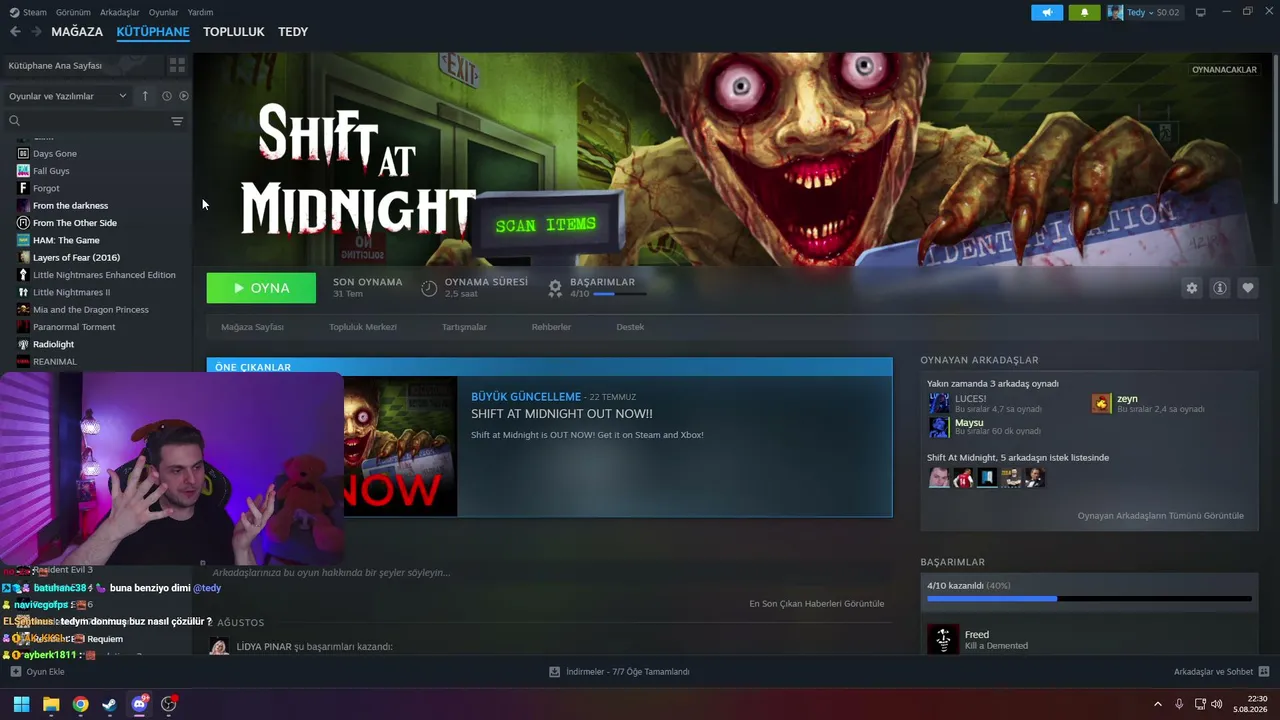Open Windows Start menu
The image size is (1280, 720).
coord(21,704)
